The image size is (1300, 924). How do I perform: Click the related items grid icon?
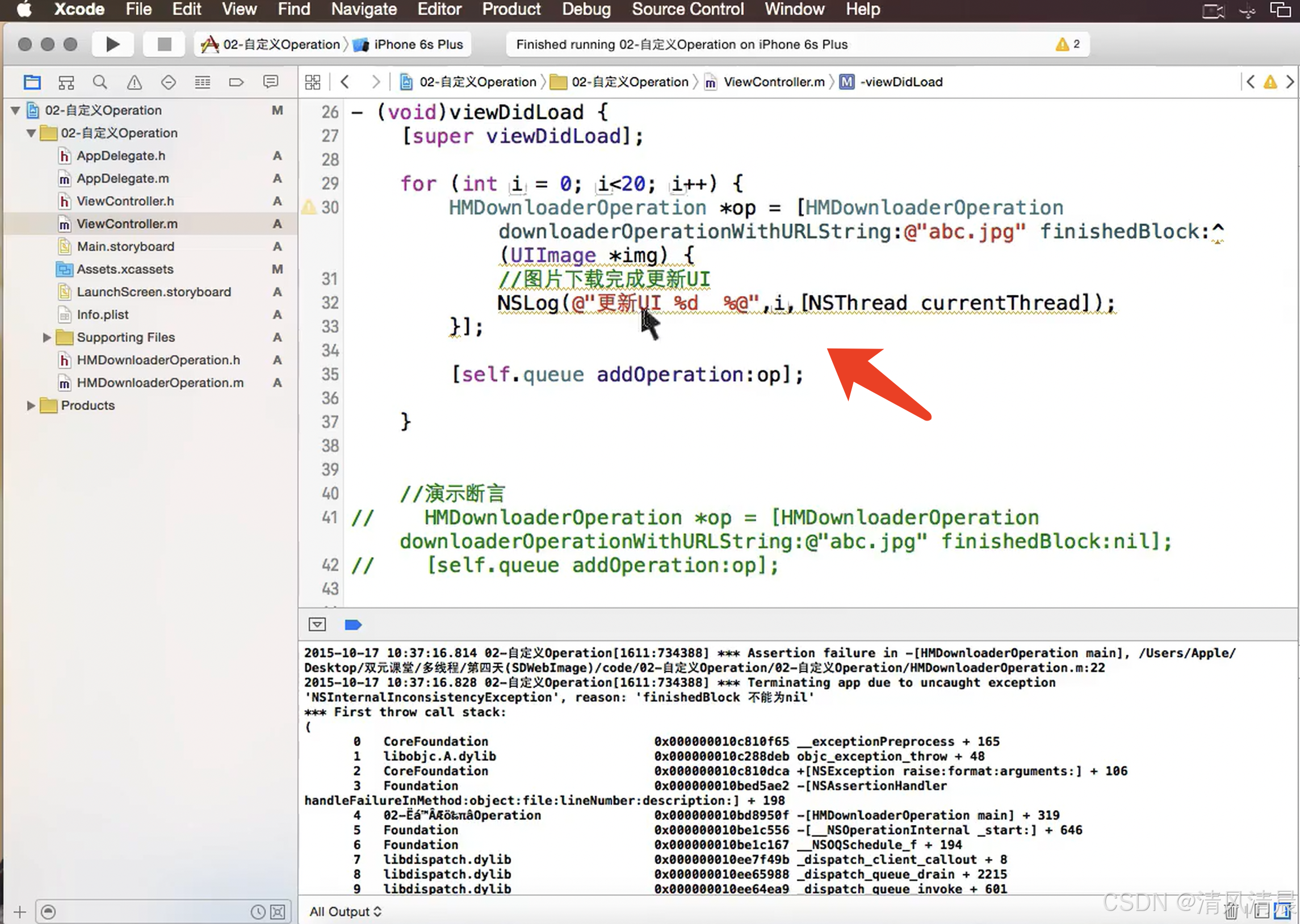coord(312,82)
